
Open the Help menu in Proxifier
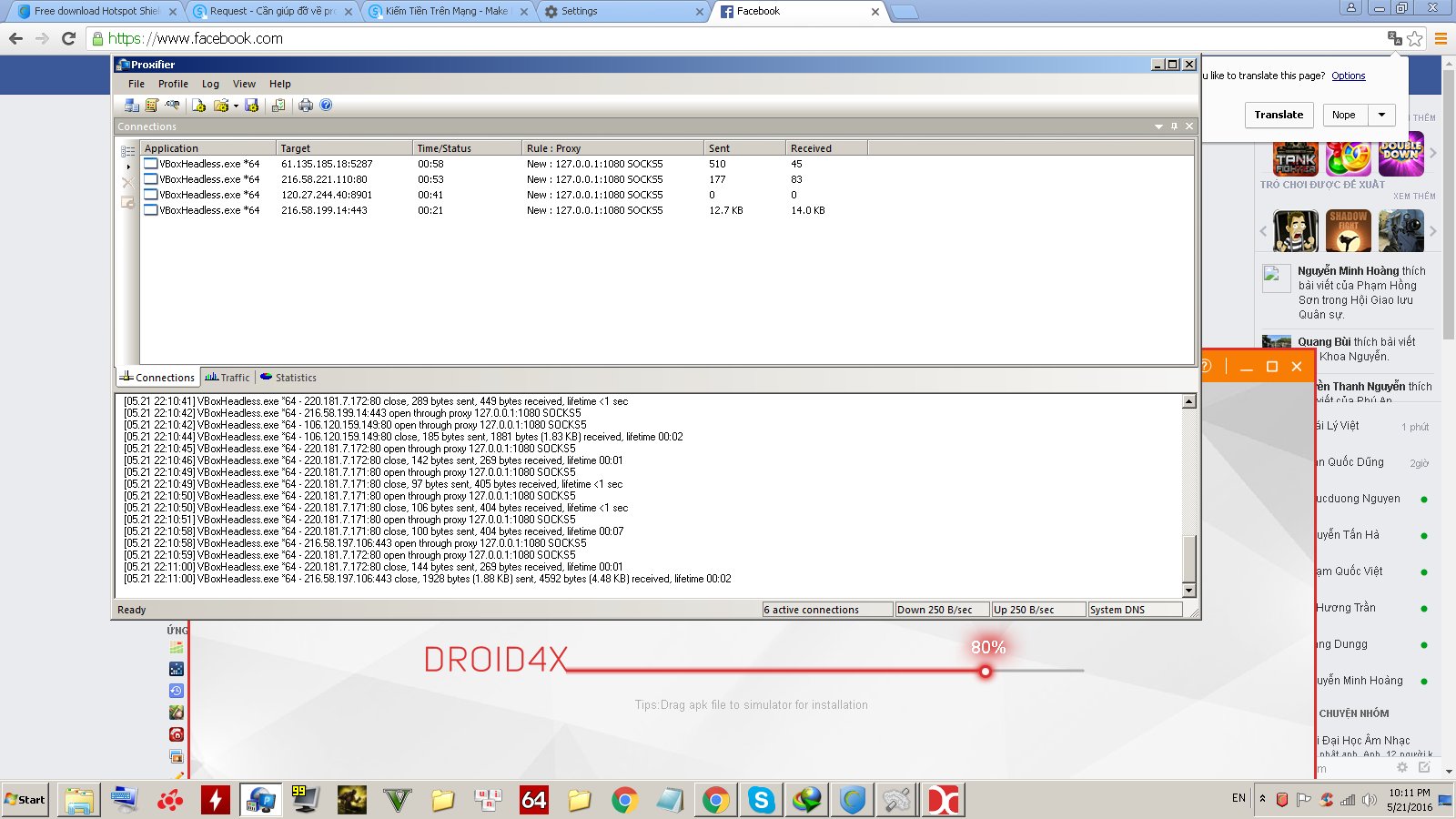coord(280,84)
